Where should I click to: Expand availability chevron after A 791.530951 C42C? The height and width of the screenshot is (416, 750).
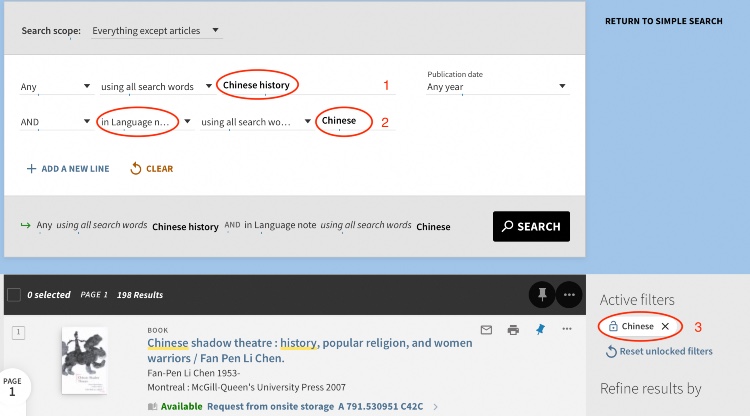pyautogui.click(x=435, y=407)
